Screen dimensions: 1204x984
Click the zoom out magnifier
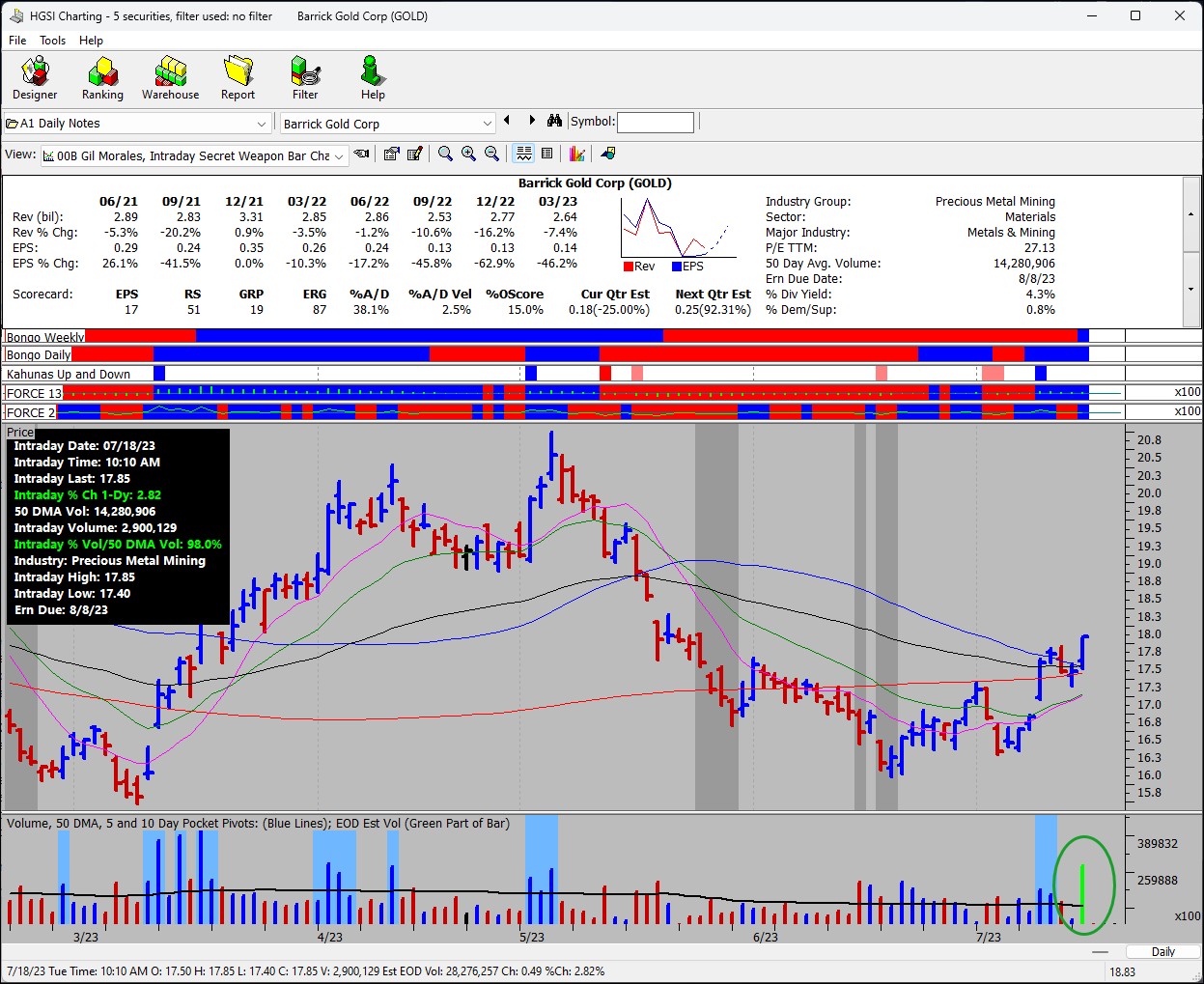tap(491, 154)
